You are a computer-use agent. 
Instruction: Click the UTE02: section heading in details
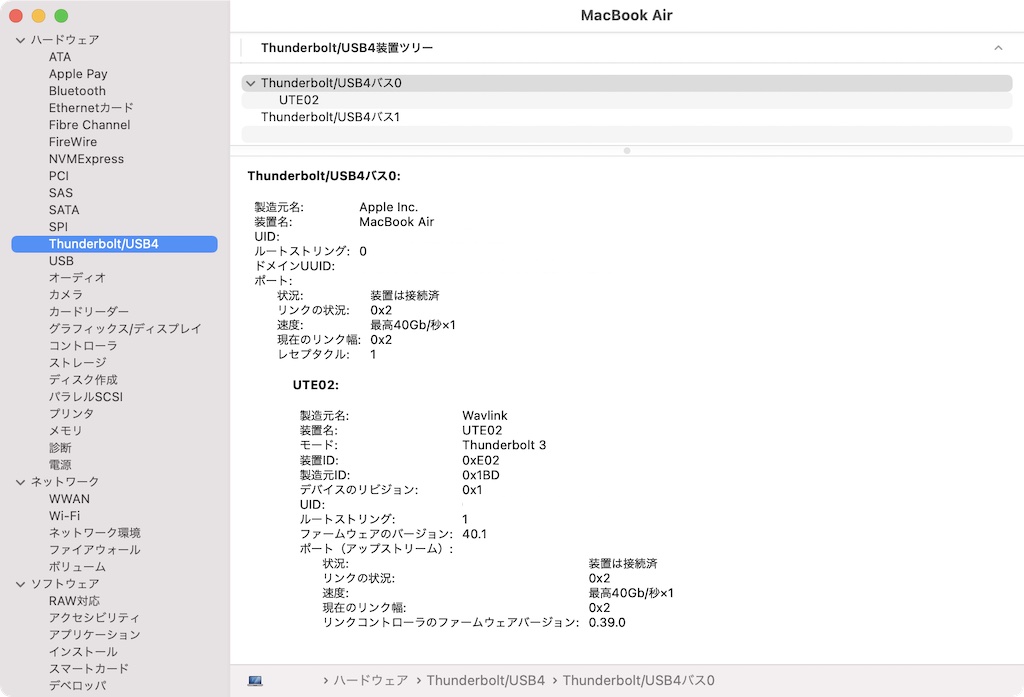[x=316, y=385]
